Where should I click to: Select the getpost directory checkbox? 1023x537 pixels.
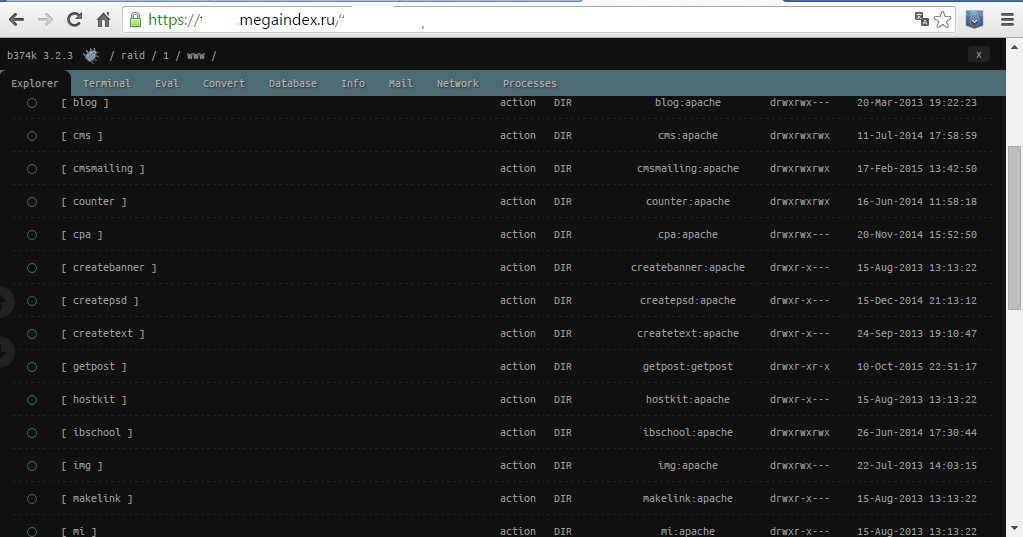coord(32,367)
